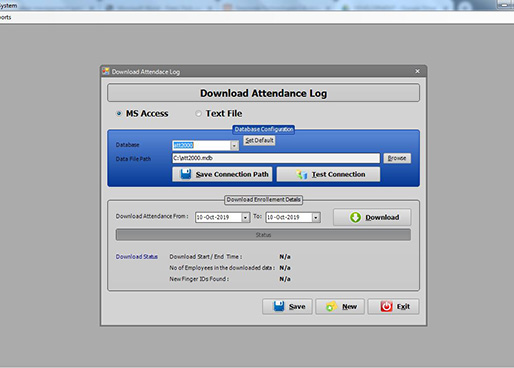Click Save Connection Path button
This screenshot has width=514, height=368.
pos(222,174)
